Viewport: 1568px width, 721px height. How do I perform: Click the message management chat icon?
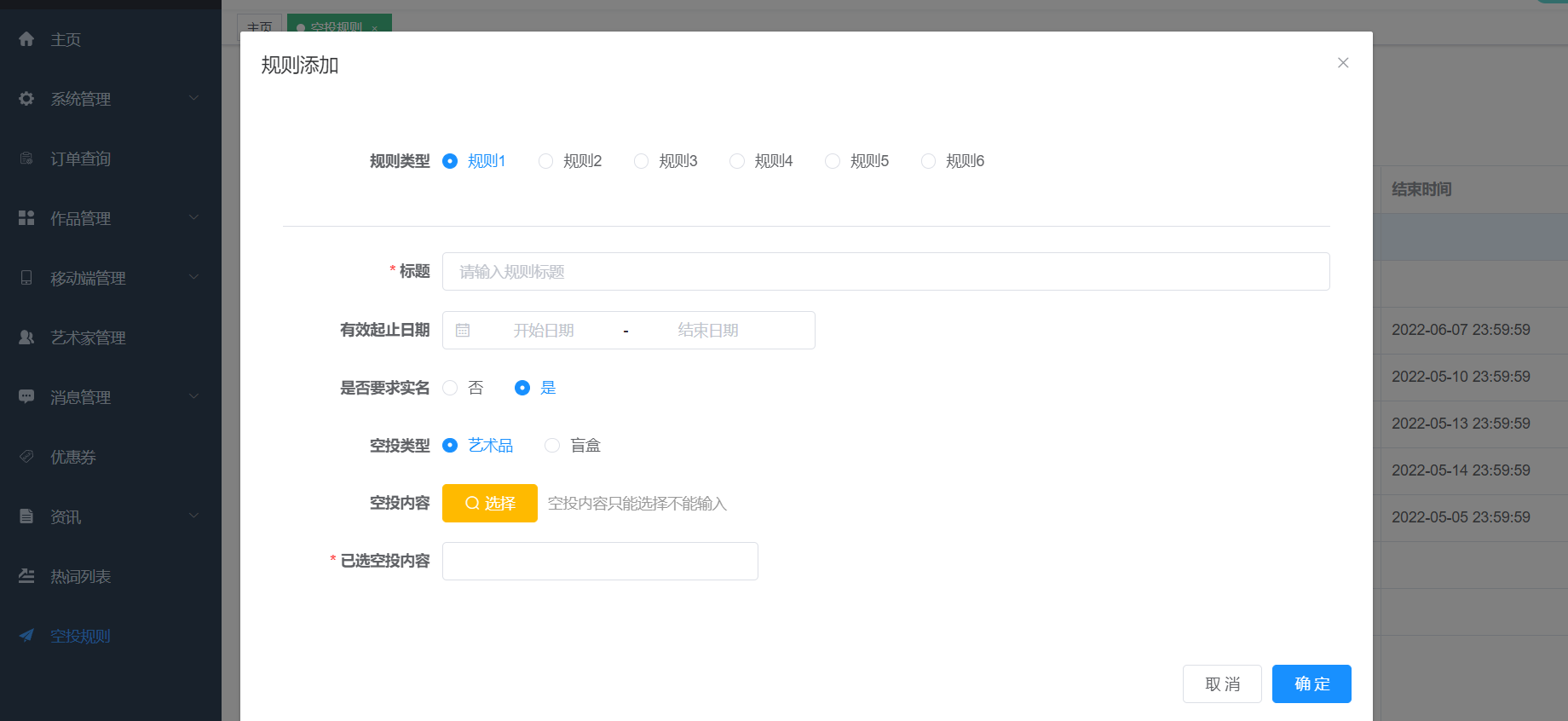[26, 397]
